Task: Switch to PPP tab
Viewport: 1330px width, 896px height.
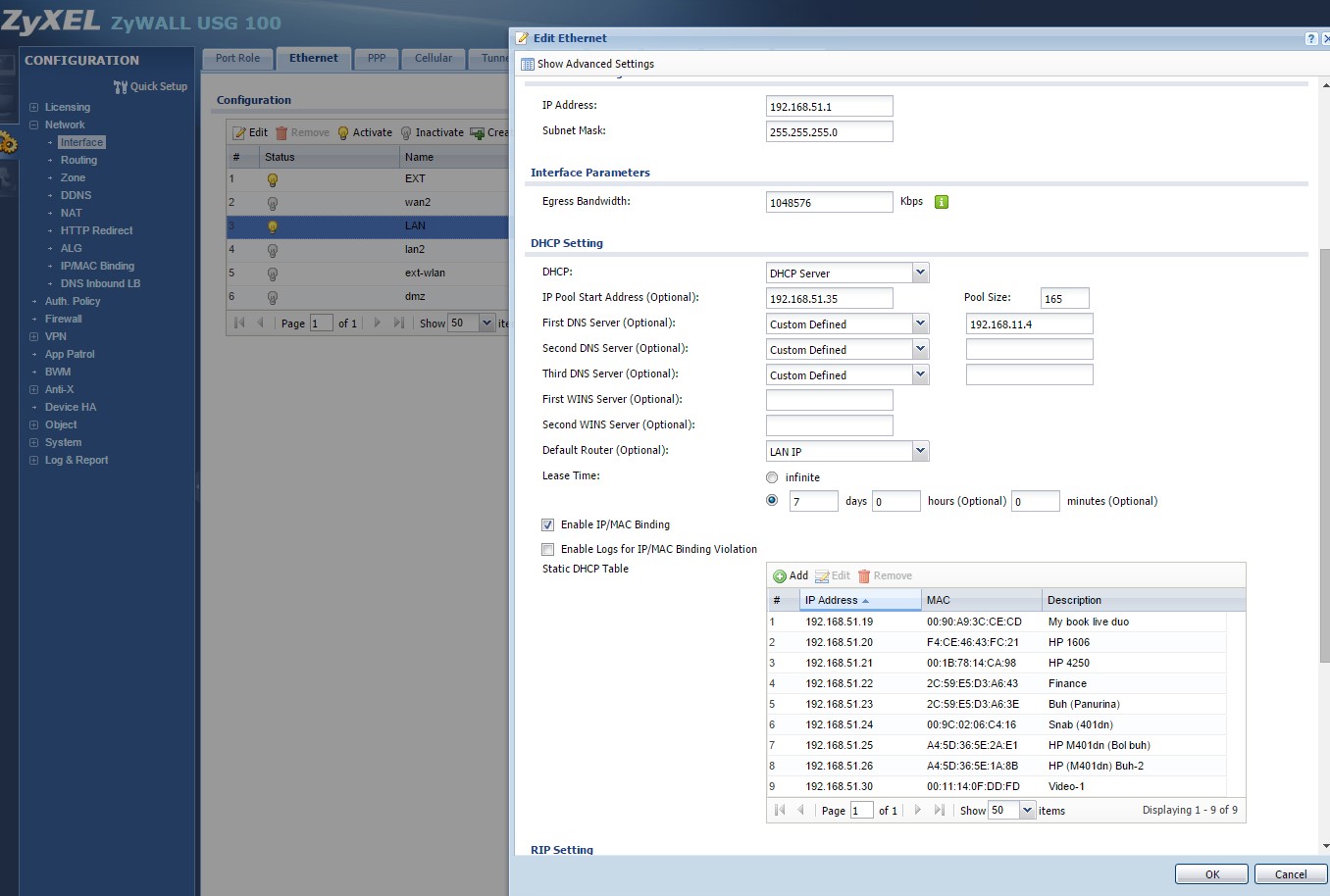Action: (x=377, y=59)
